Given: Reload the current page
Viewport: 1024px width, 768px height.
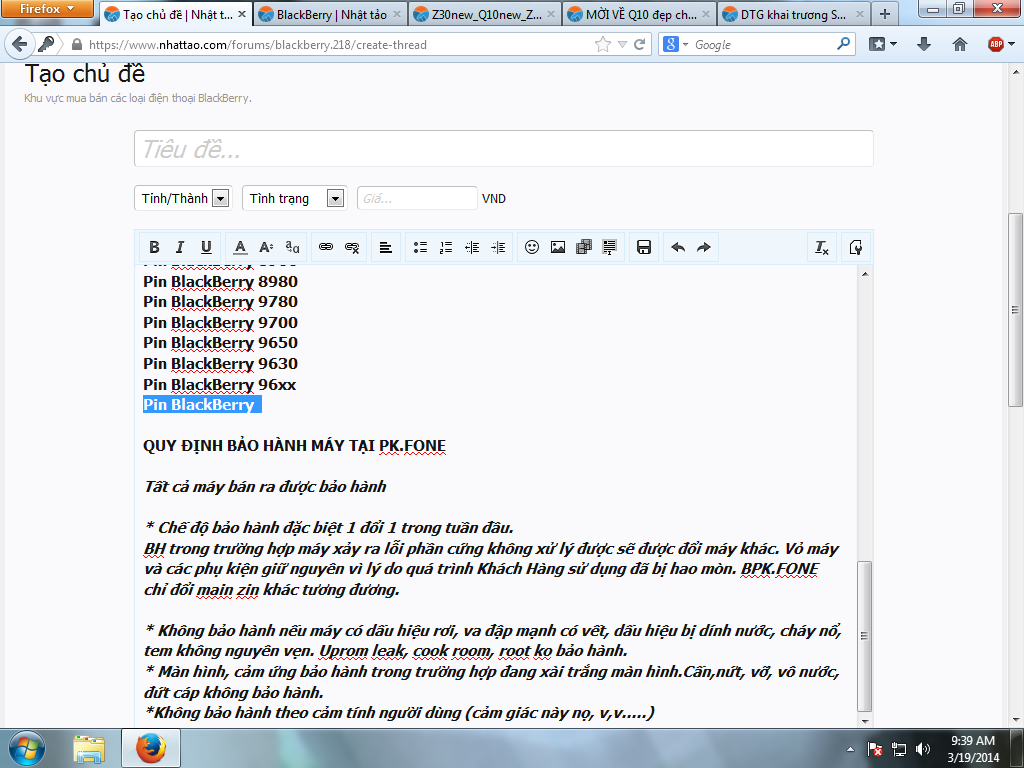Looking at the screenshot, I should [x=639, y=44].
